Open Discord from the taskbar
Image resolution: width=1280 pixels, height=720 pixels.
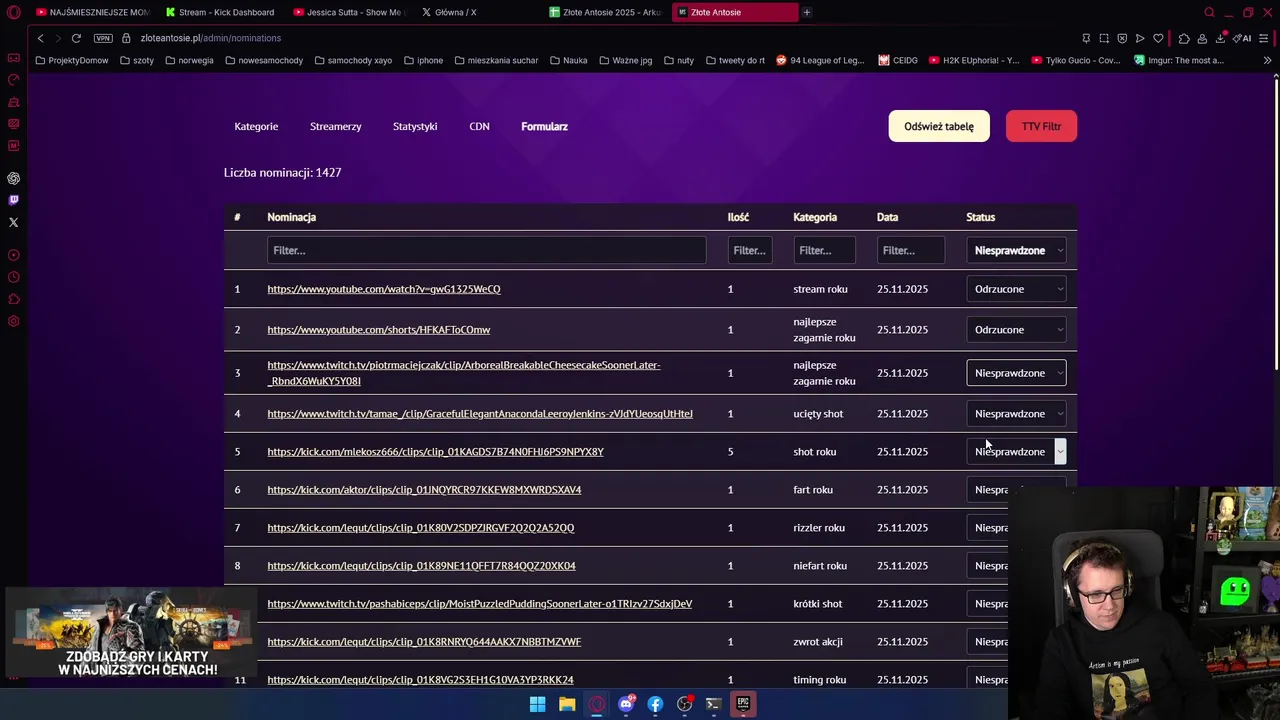pyautogui.click(x=626, y=704)
